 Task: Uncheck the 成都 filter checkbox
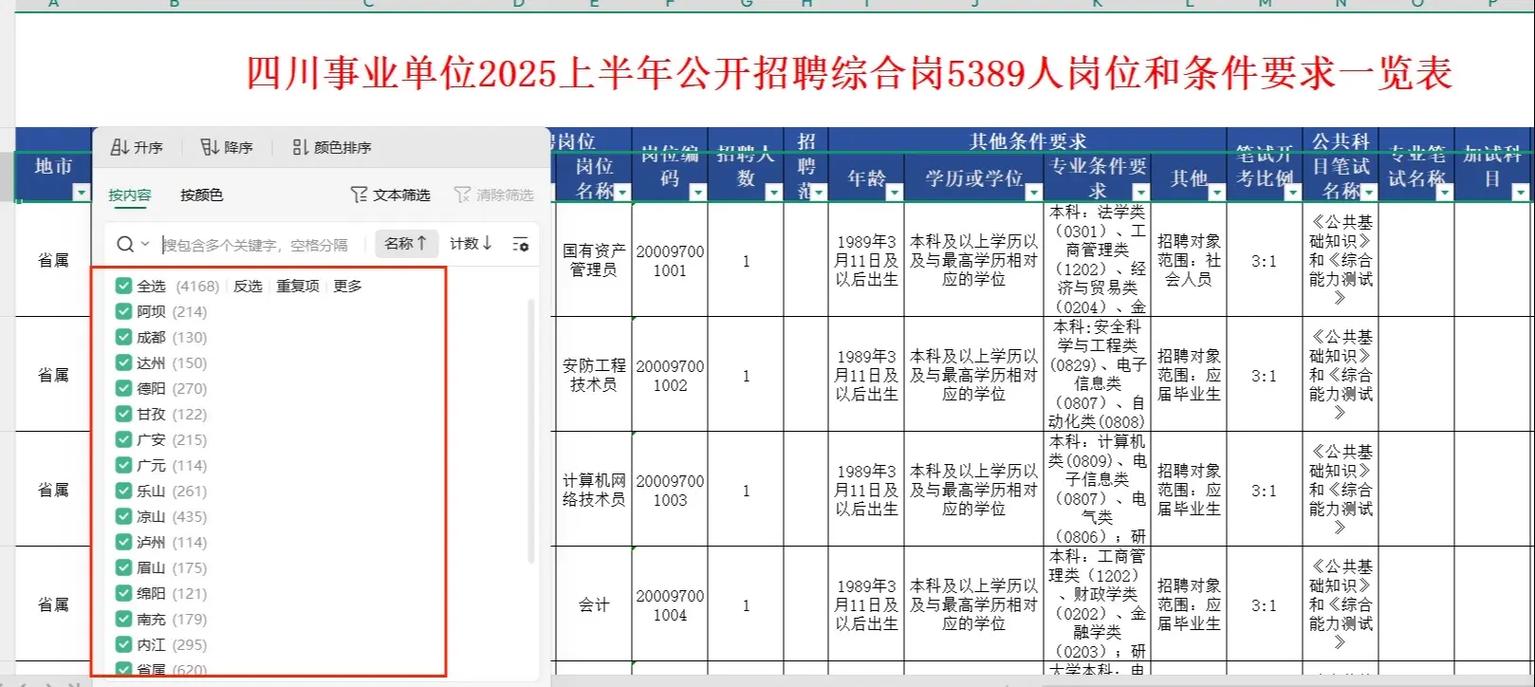(122, 337)
